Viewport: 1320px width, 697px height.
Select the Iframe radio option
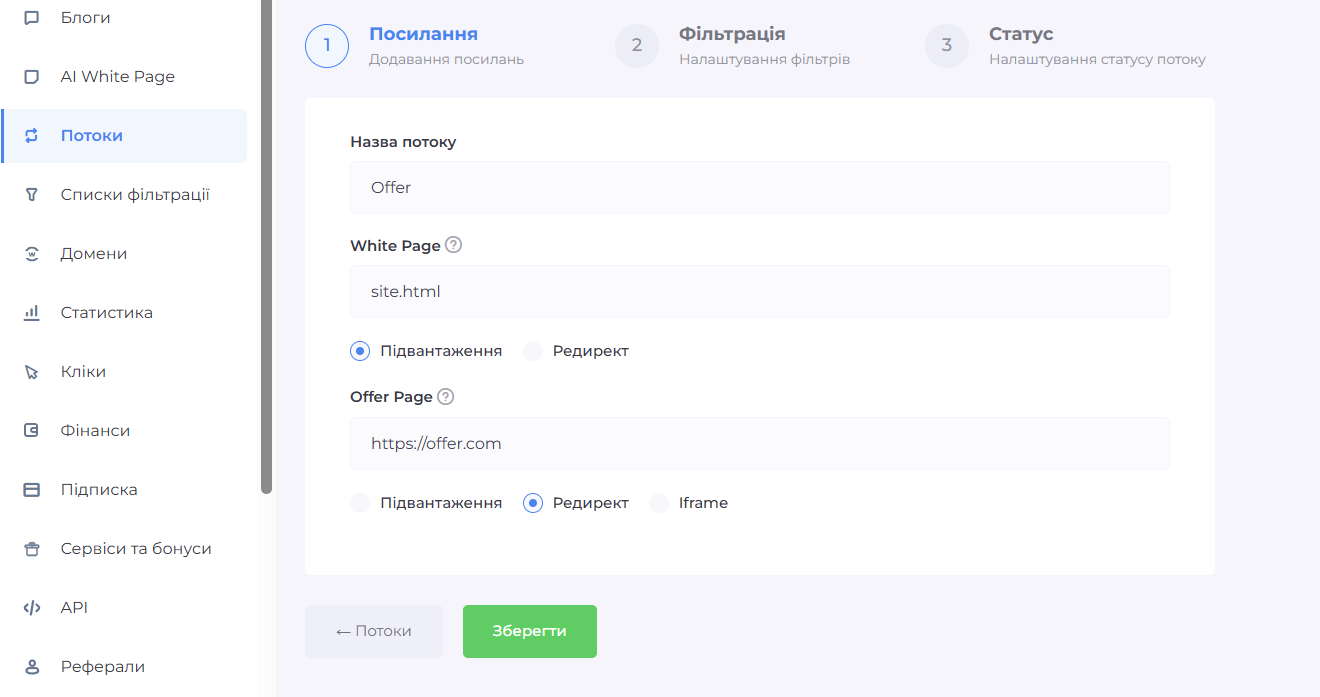tap(659, 503)
